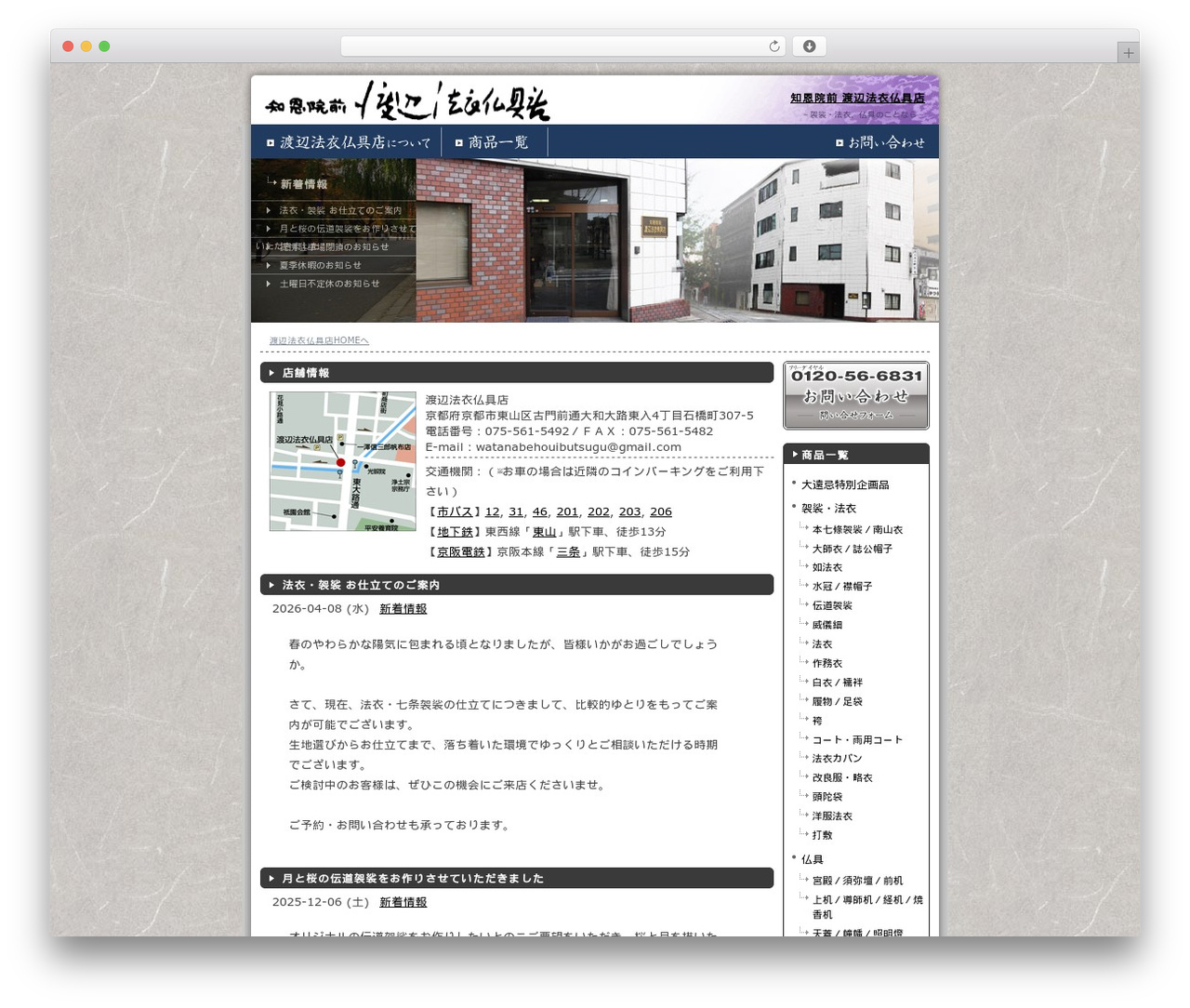
Task: Click the browser reload icon
Action: (773, 46)
